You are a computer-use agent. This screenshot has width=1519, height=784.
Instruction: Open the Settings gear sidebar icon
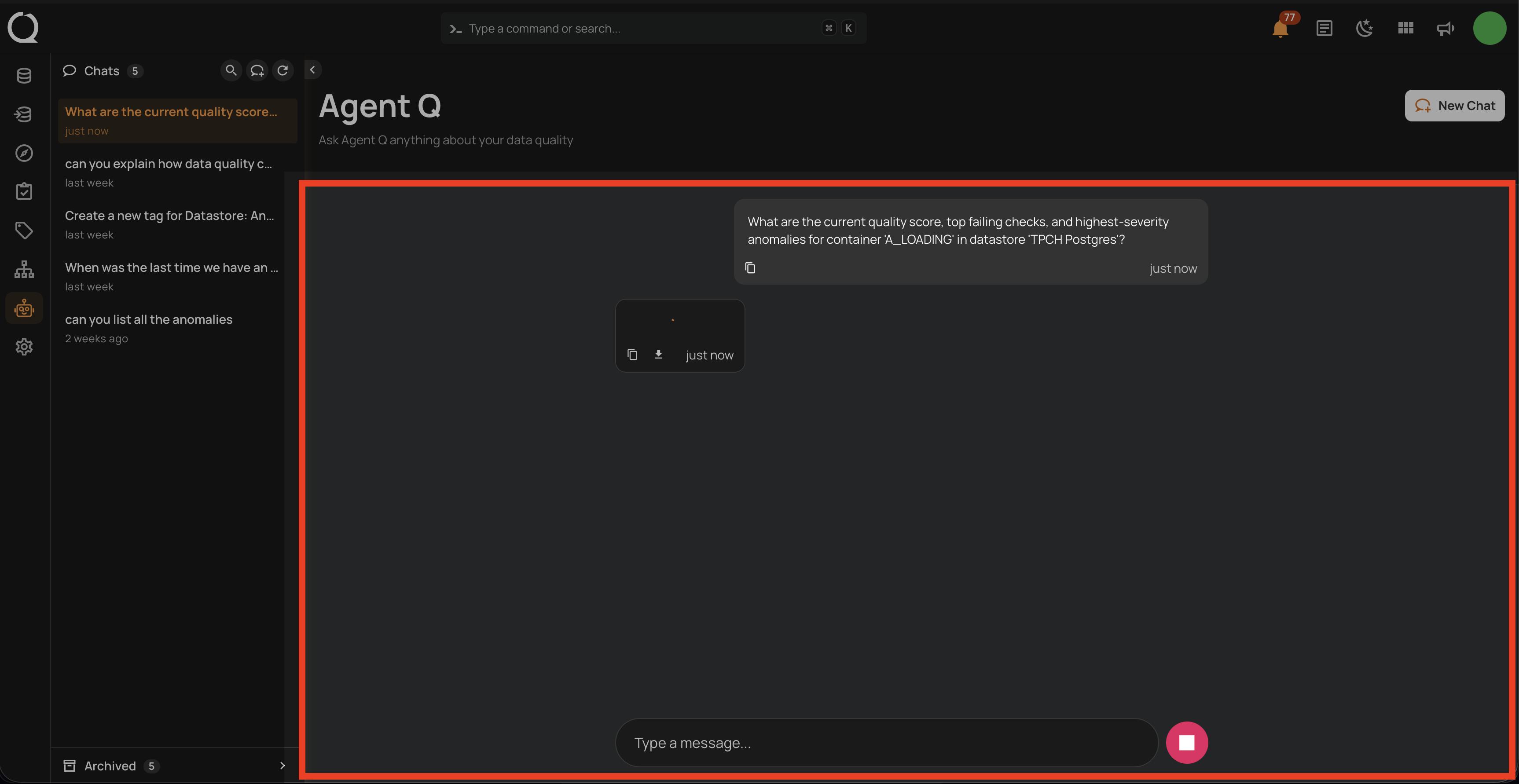tap(24, 347)
